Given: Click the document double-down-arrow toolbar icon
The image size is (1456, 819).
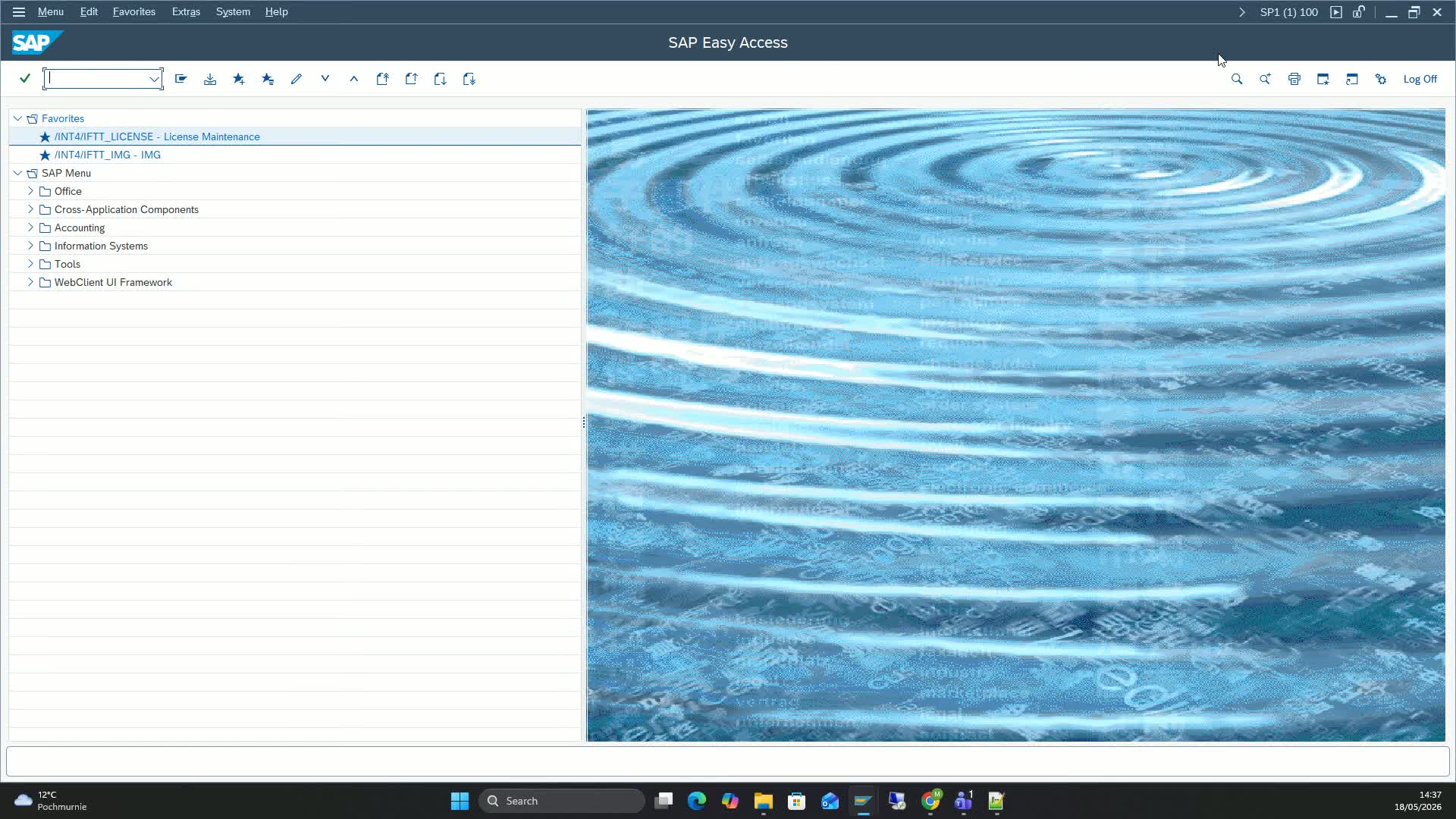Looking at the screenshot, I should coord(469,79).
